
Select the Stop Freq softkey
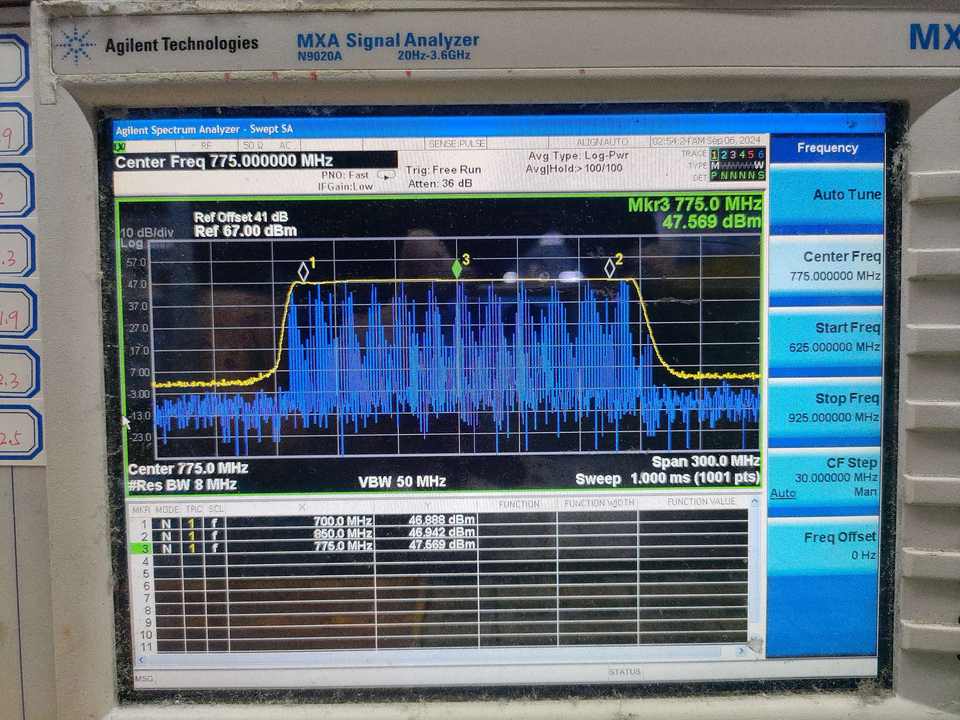click(x=825, y=408)
